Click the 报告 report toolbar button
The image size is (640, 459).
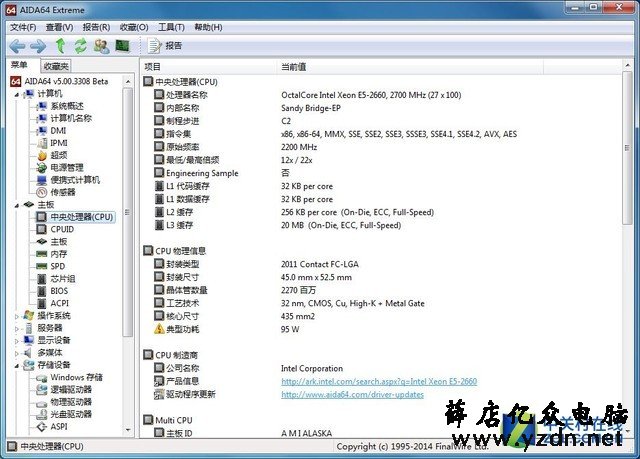click(165, 46)
